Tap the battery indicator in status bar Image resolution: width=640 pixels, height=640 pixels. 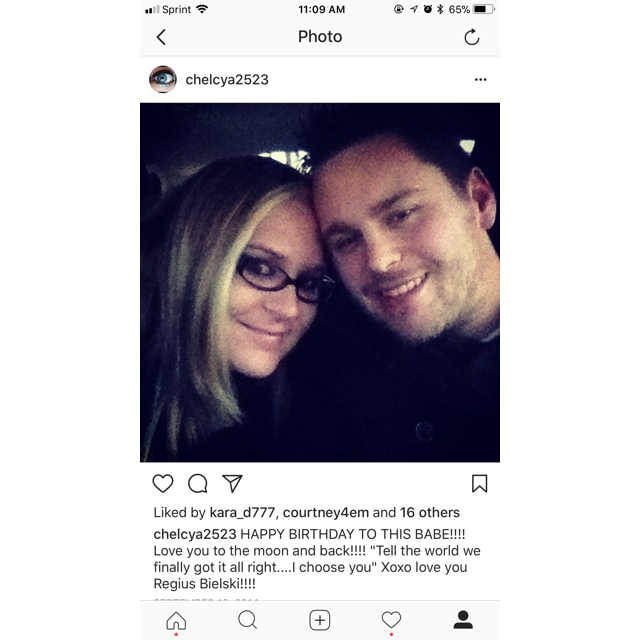484,9
